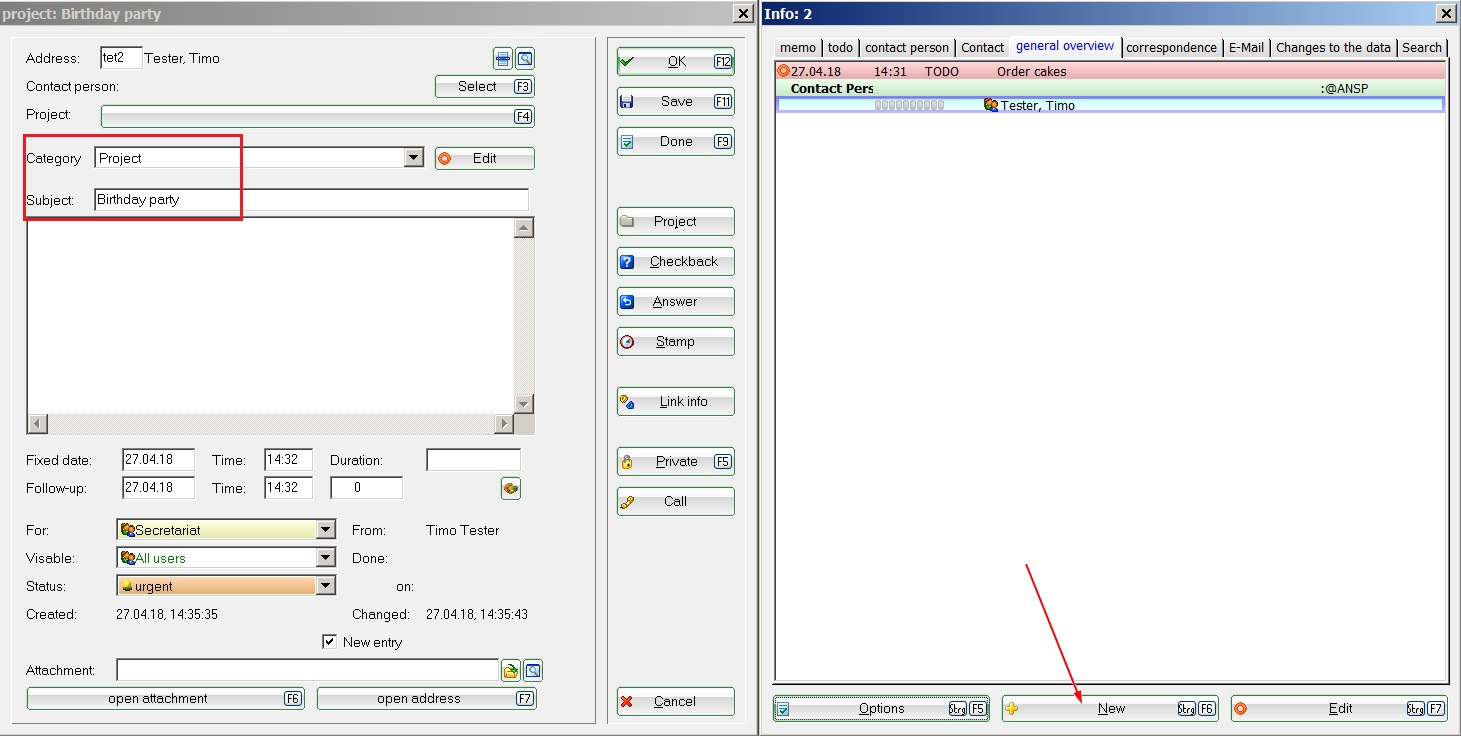Click the notes area scroll up arrow
The image size is (1461, 736).
[524, 227]
